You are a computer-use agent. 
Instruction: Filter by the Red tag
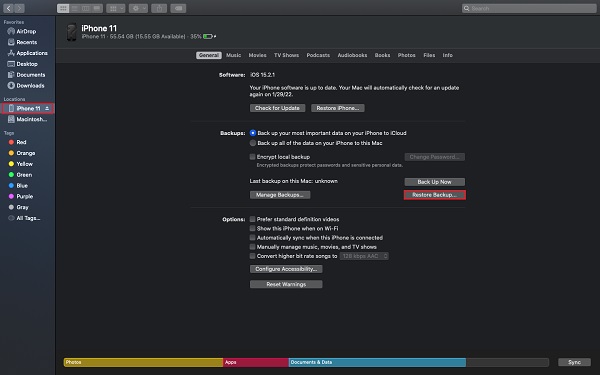21,142
